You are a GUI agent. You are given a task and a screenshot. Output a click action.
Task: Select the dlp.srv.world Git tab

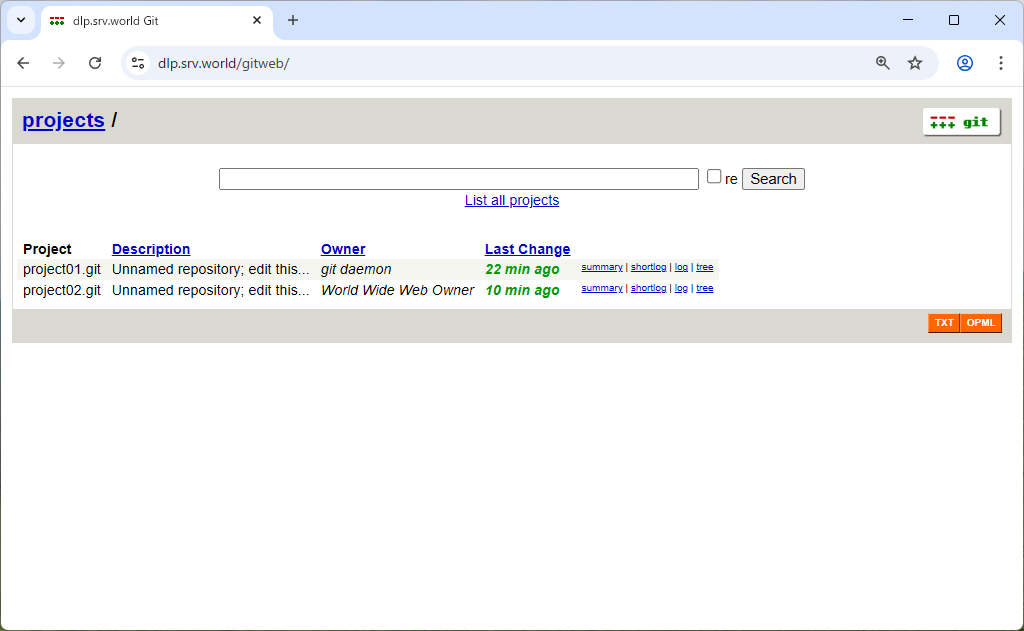point(157,21)
